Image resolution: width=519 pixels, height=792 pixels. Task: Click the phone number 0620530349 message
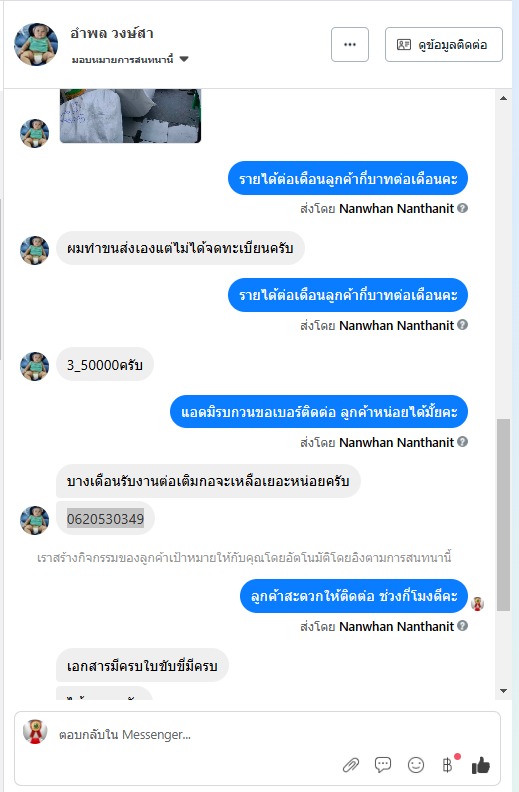tap(105, 519)
